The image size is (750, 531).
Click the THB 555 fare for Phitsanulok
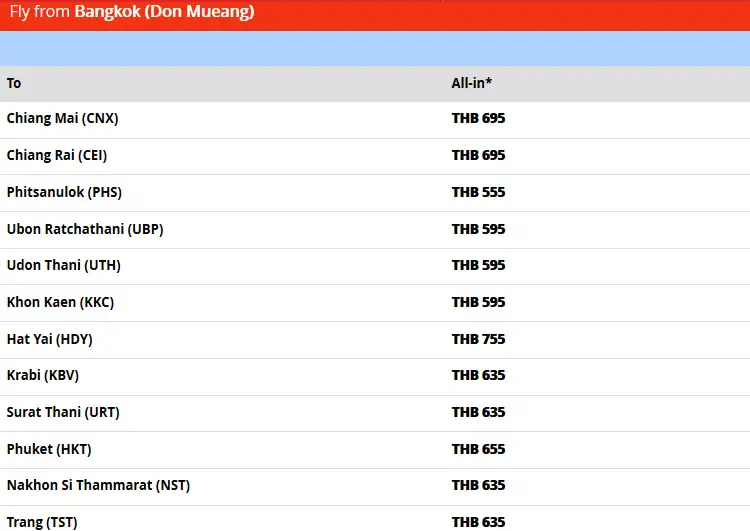[478, 192]
